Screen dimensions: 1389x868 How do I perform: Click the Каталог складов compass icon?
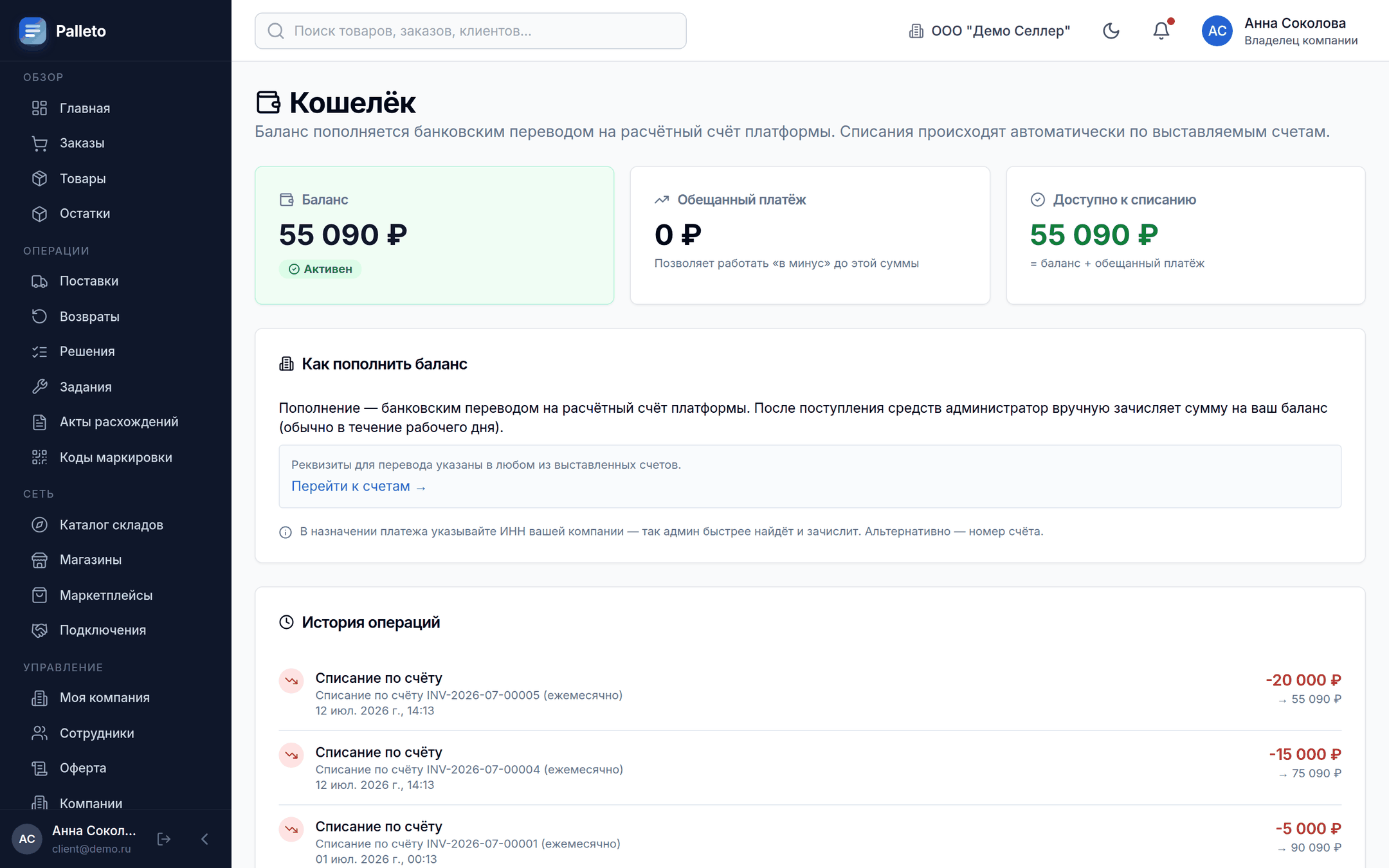coord(40,525)
